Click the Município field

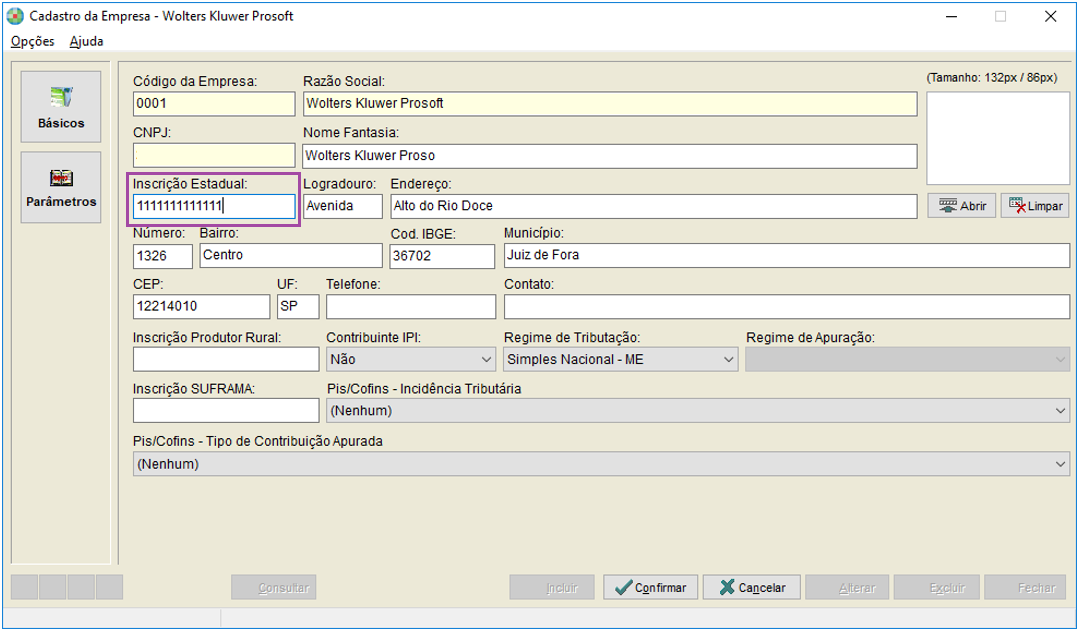(786, 255)
